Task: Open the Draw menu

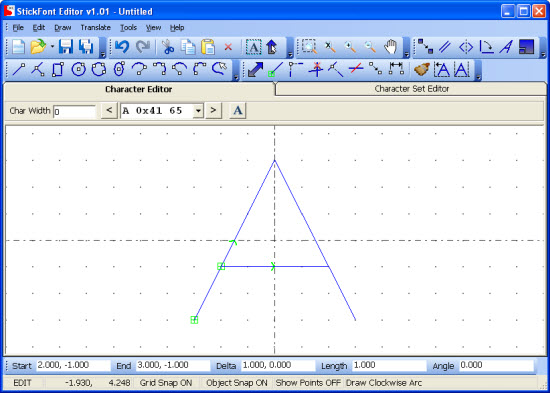Action: pyautogui.click(x=63, y=28)
